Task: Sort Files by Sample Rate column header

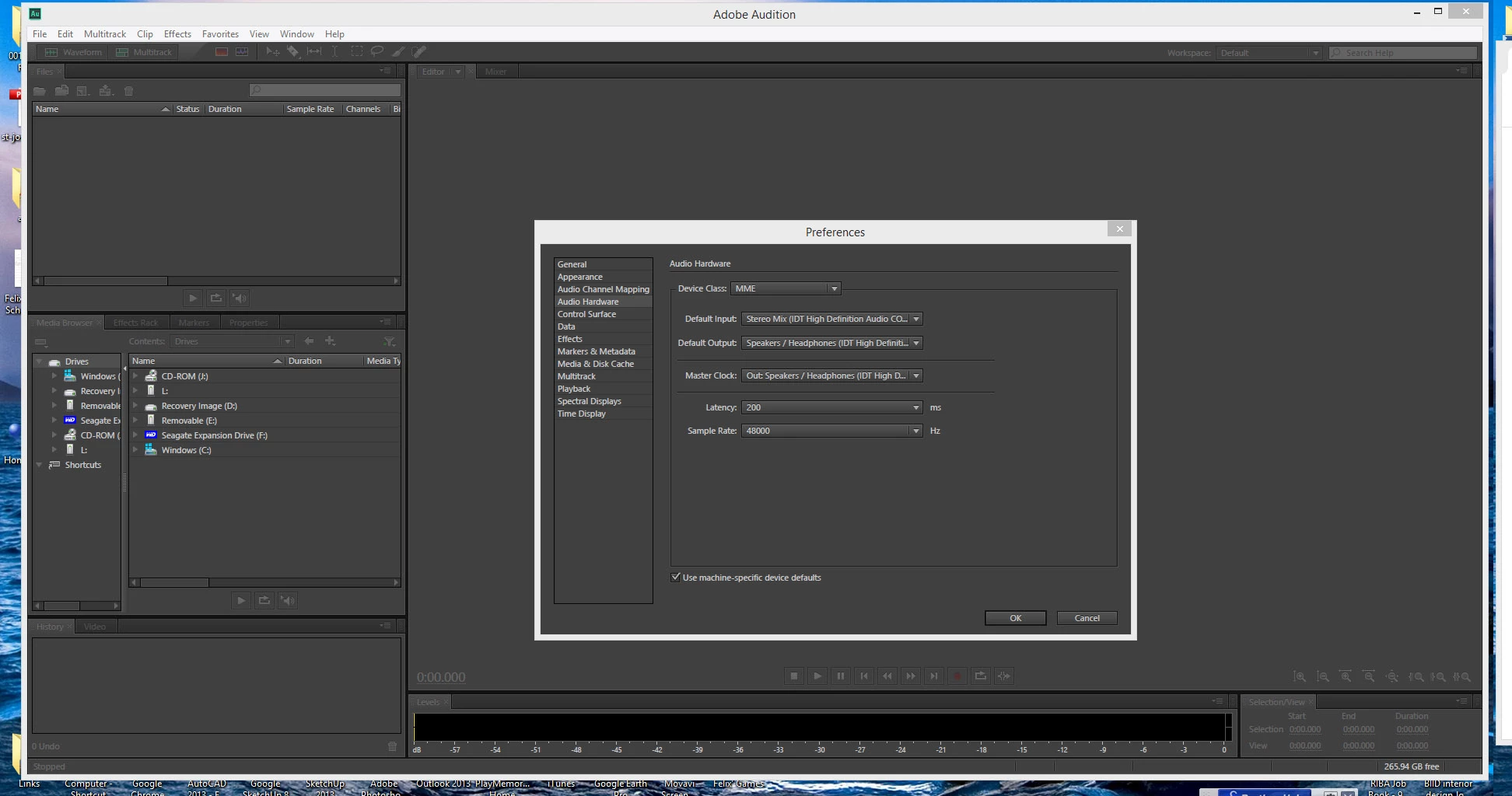Action: 310,109
